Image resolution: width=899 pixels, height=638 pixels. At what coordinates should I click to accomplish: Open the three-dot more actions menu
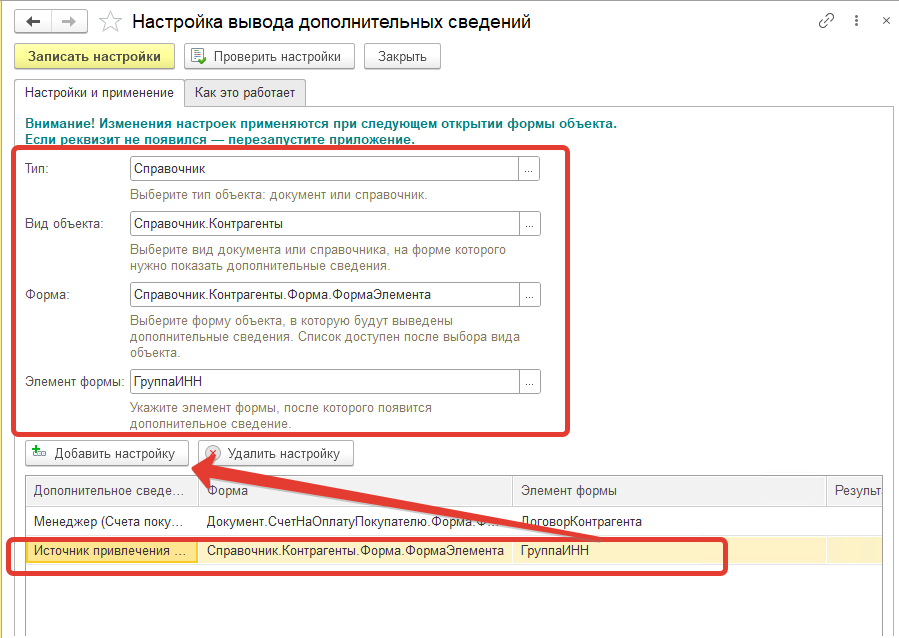click(856, 21)
